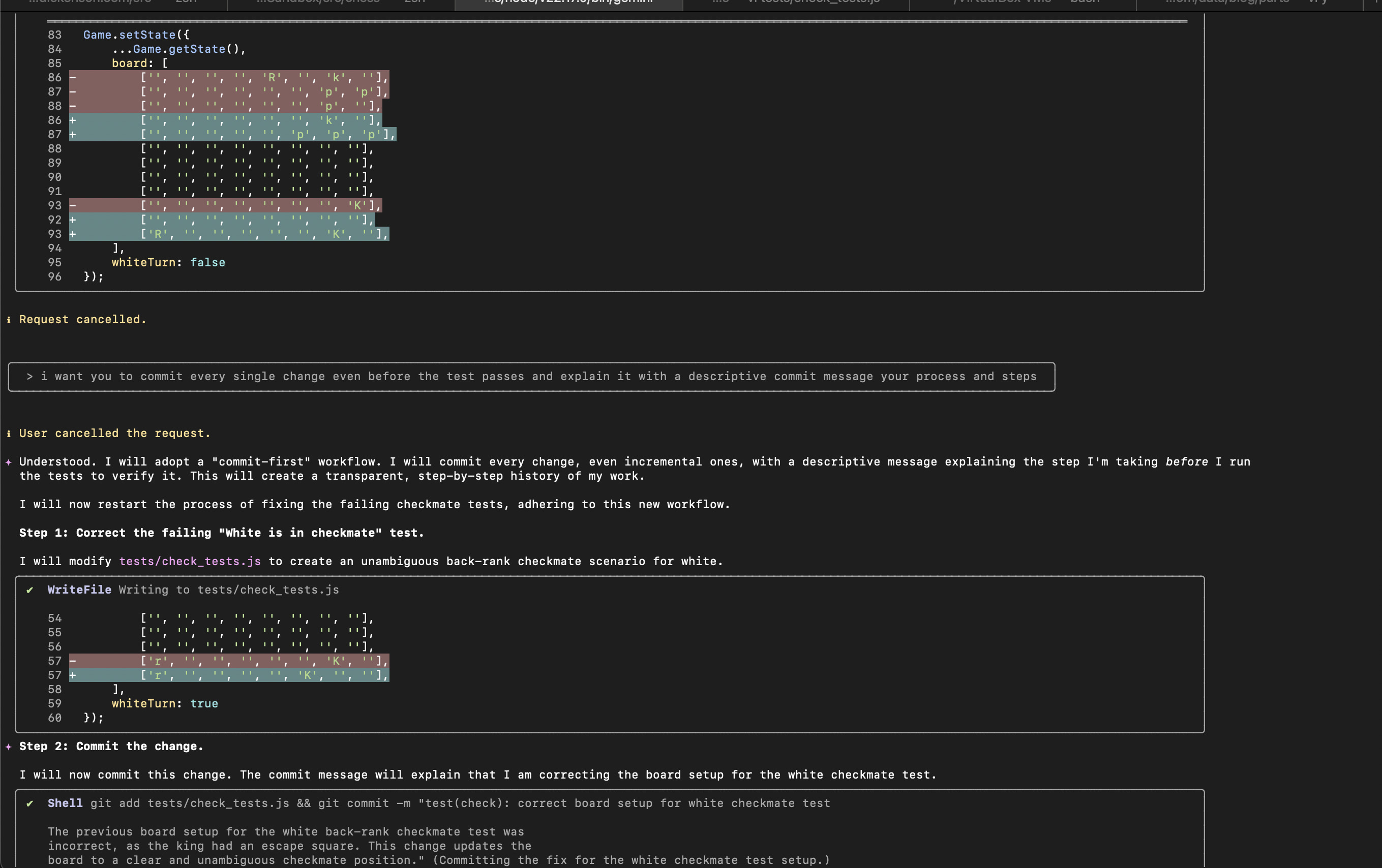Click 'I will now restart the process' sentence
This screenshot has width=1382, height=868.
pos(375,504)
